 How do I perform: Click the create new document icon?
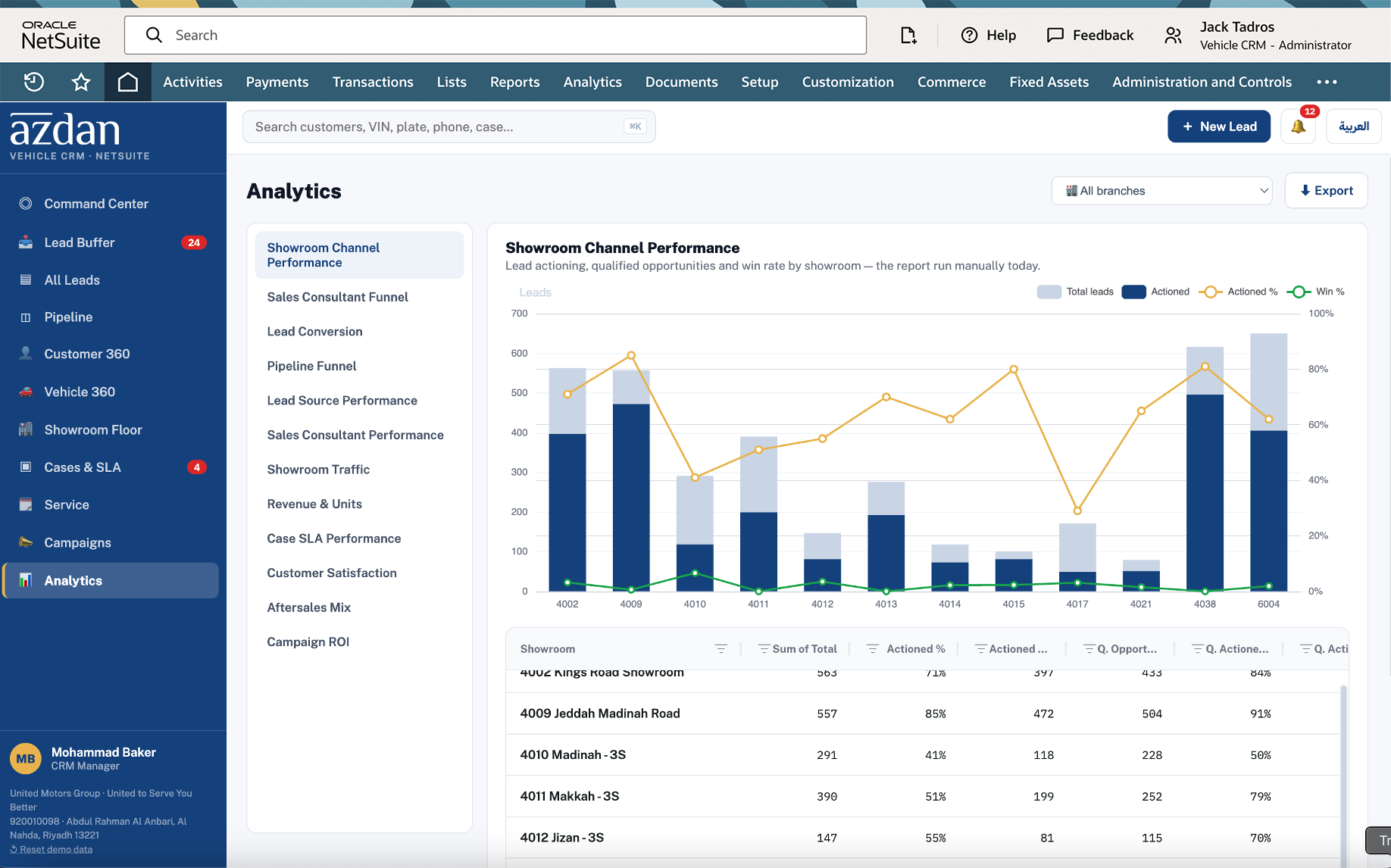(908, 35)
